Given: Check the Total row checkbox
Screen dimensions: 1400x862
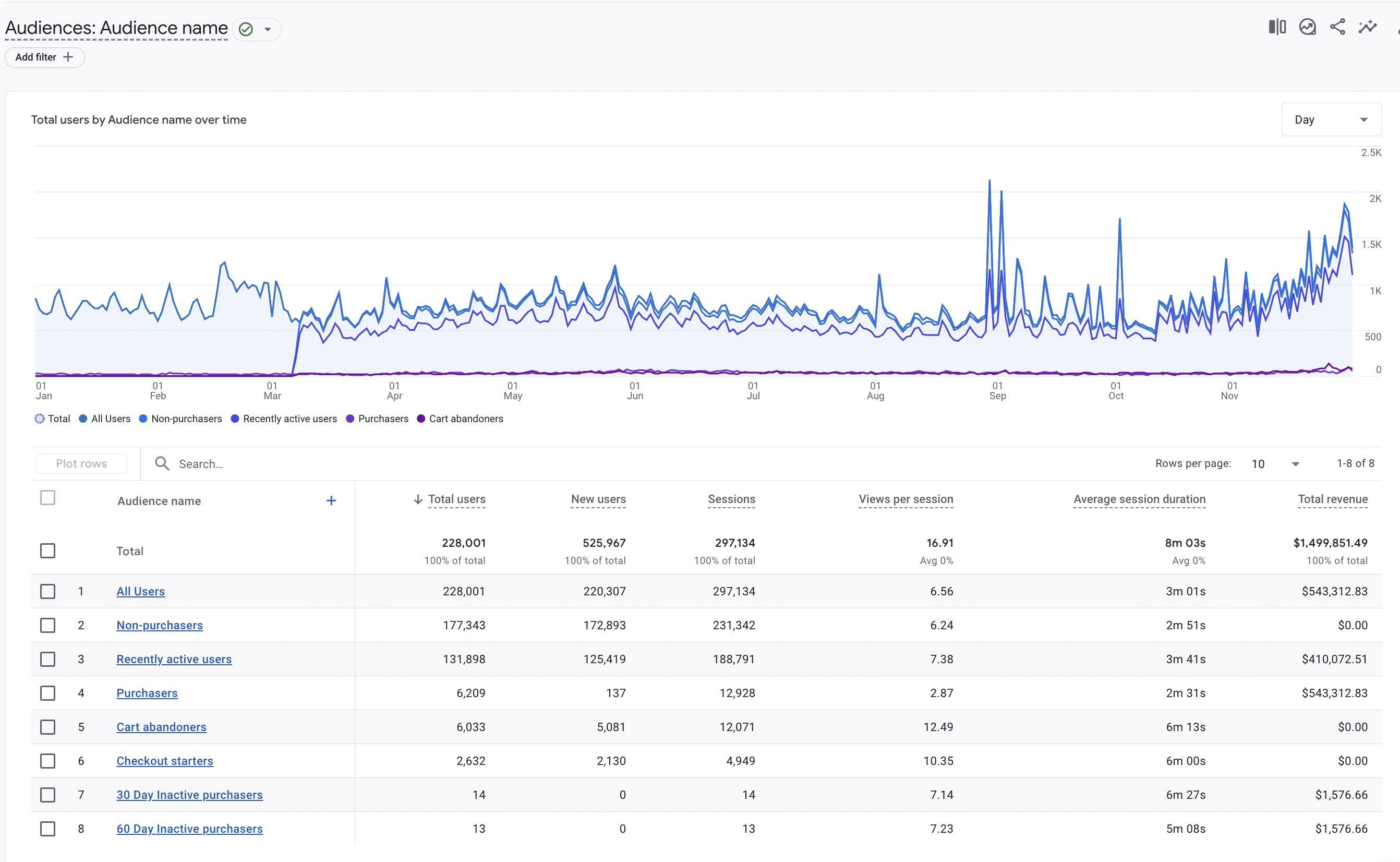Looking at the screenshot, I should 48,550.
